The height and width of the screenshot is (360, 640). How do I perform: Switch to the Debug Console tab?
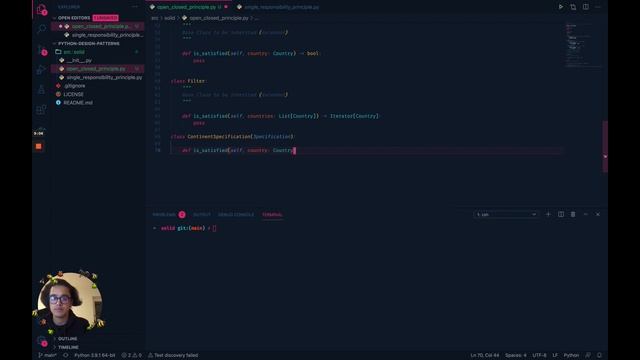[236, 215]
